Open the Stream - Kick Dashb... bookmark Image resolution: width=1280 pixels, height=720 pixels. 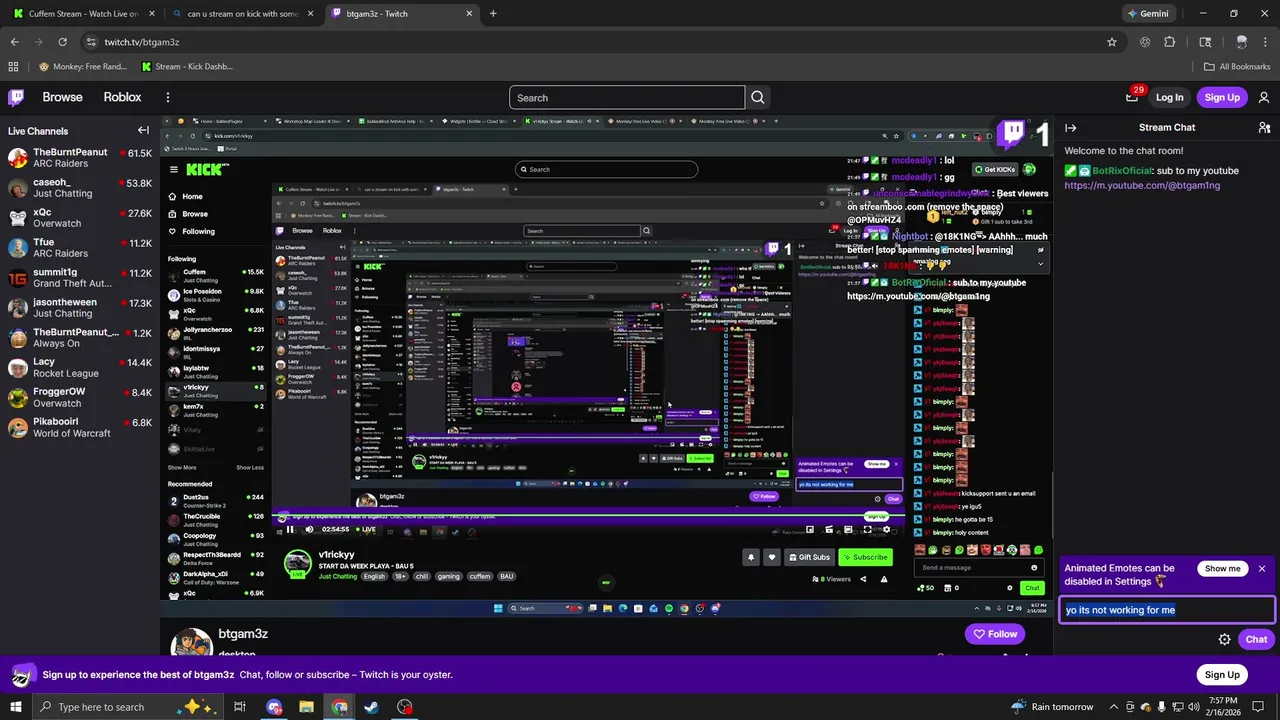(187, 67)
